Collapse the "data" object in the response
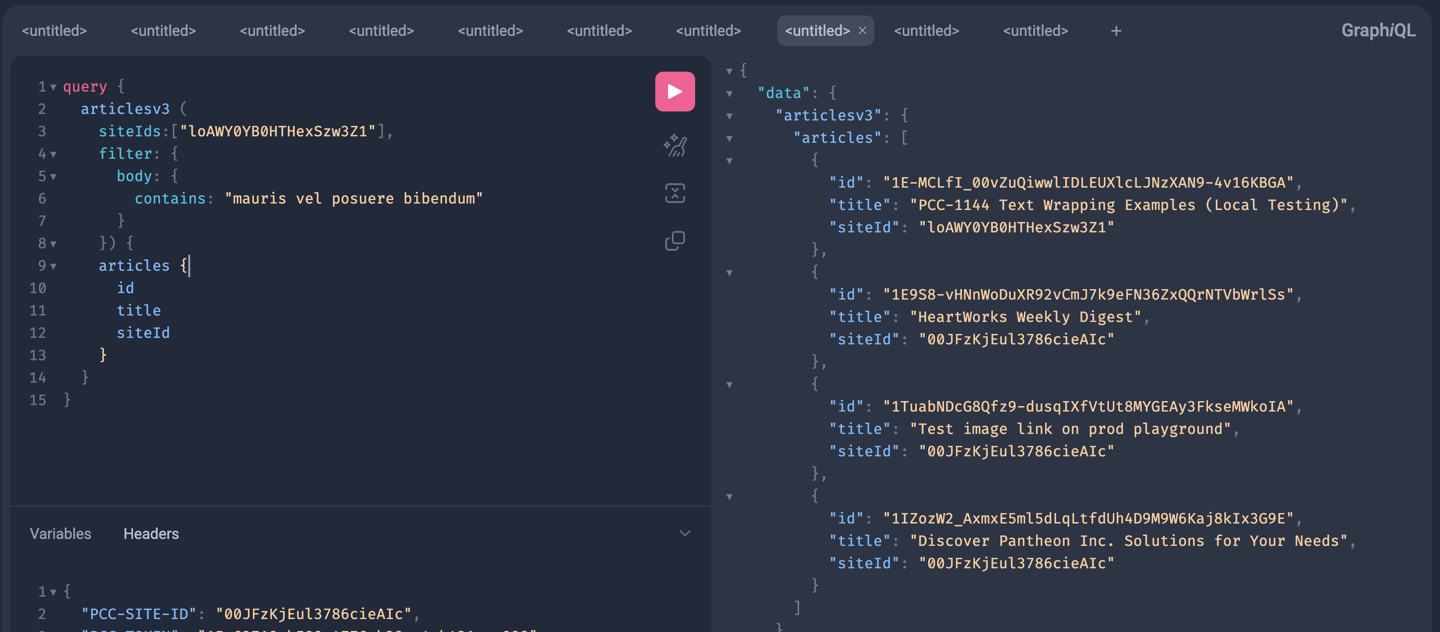 730,94
